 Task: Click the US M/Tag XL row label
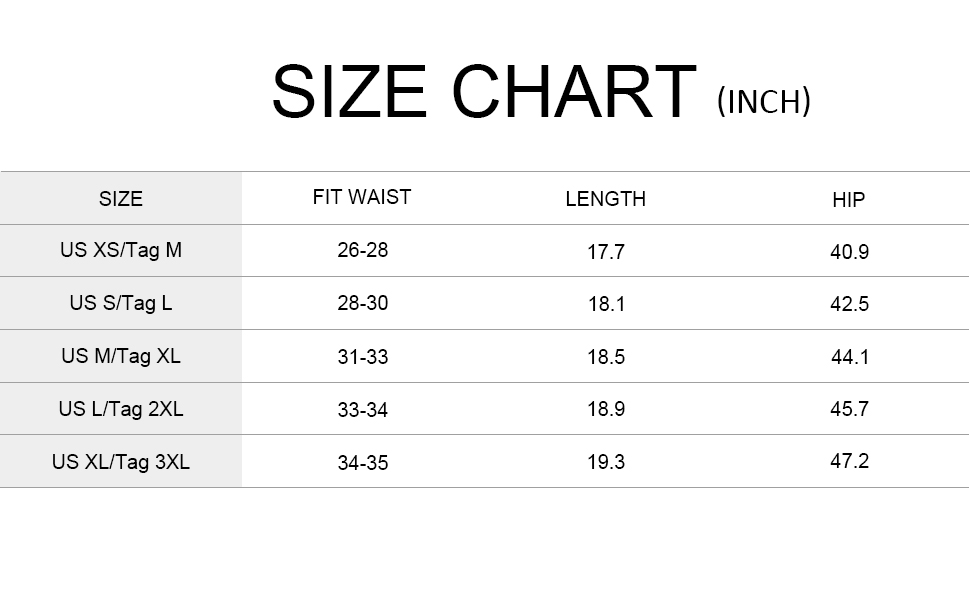(121, 356)
